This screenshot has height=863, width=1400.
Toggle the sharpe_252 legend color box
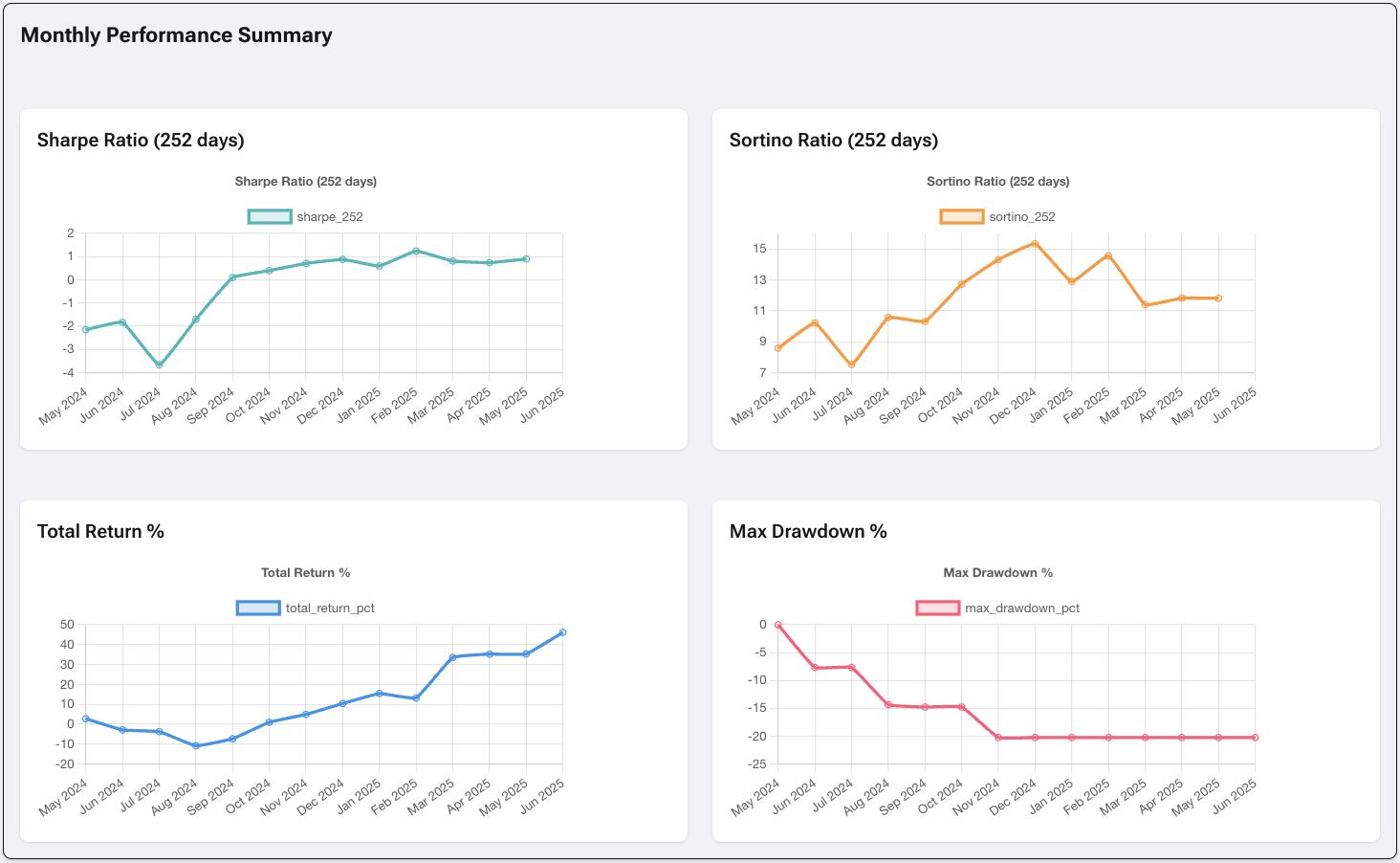(270, 217)
